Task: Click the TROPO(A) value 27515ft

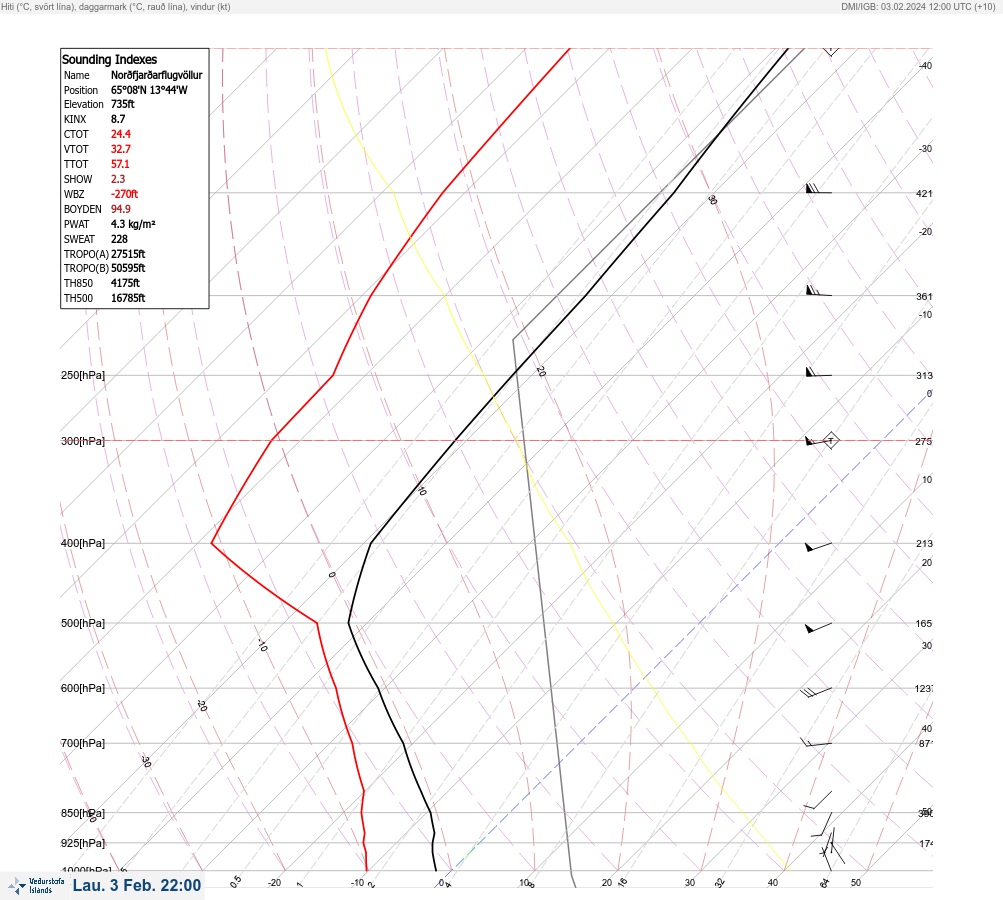Action: point(128,254)
